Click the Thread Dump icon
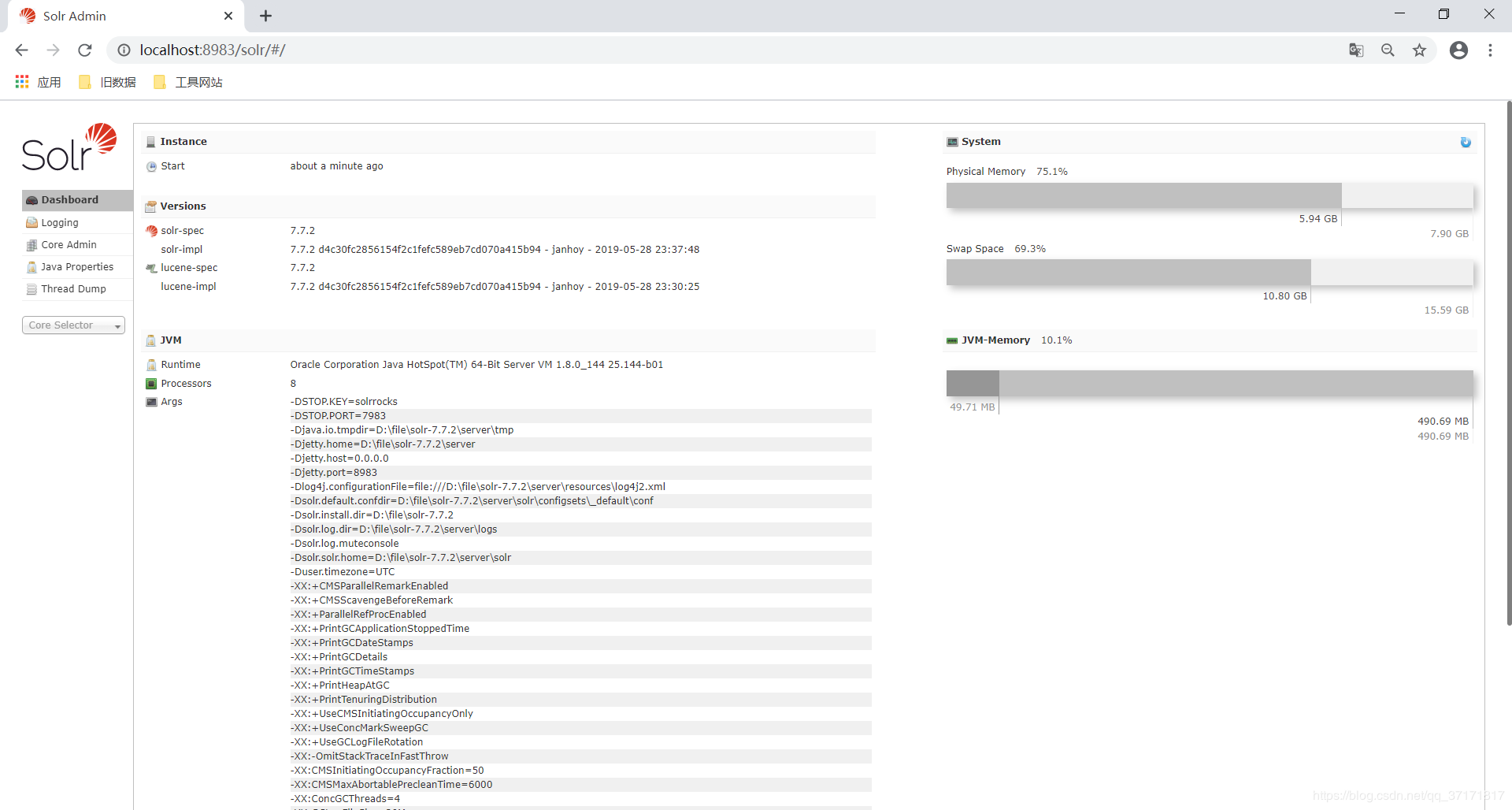Screen dimensions: 1512x810 31,289
